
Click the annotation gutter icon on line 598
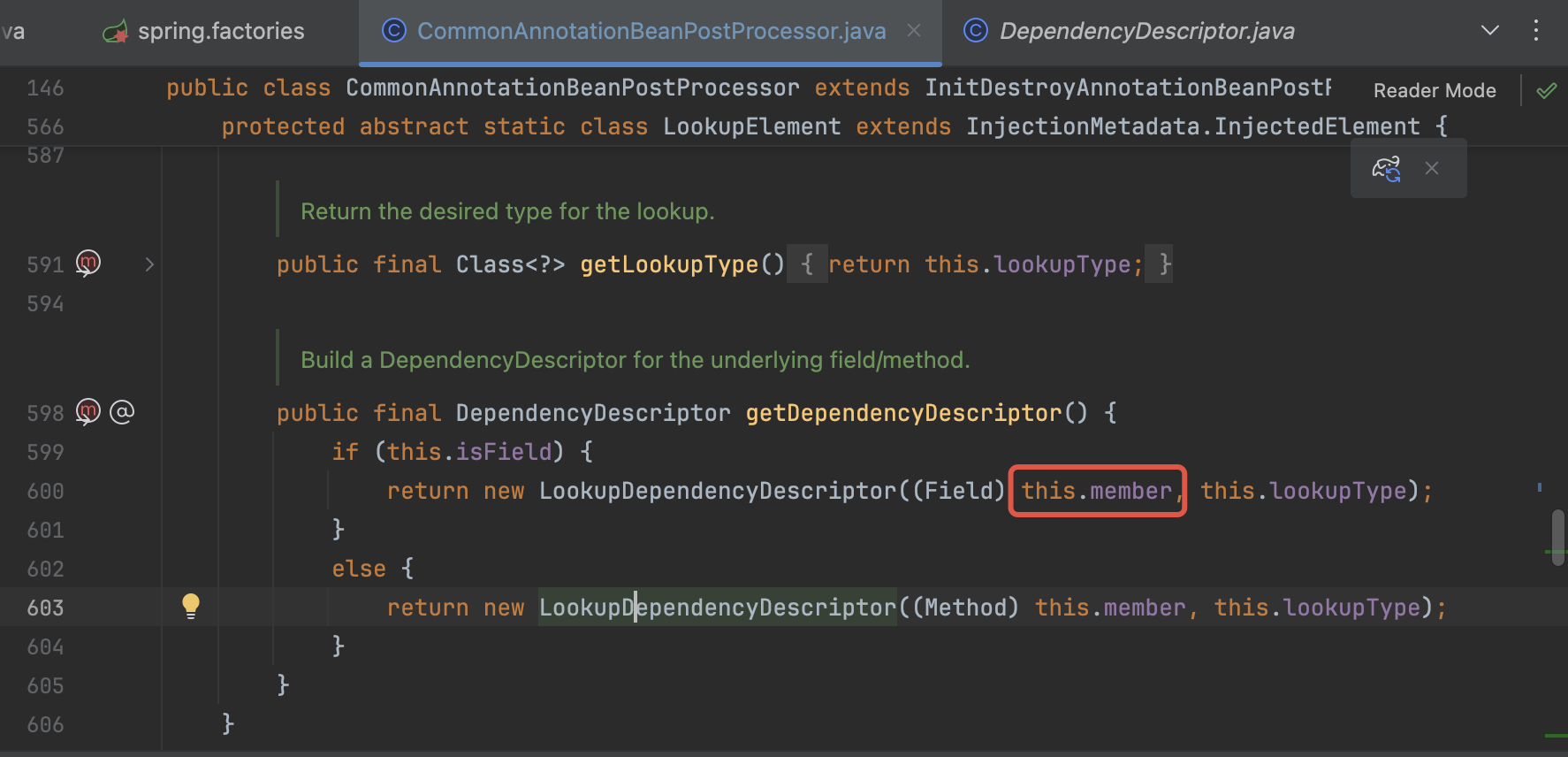click(122, 412)
